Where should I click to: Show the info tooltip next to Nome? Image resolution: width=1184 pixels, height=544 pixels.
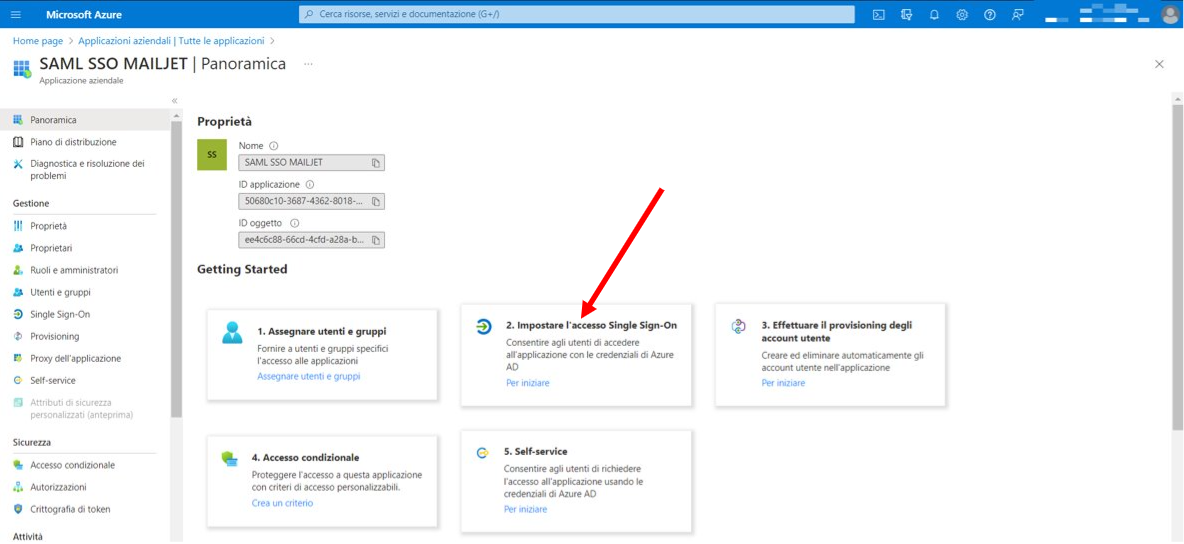pos(273,145)
